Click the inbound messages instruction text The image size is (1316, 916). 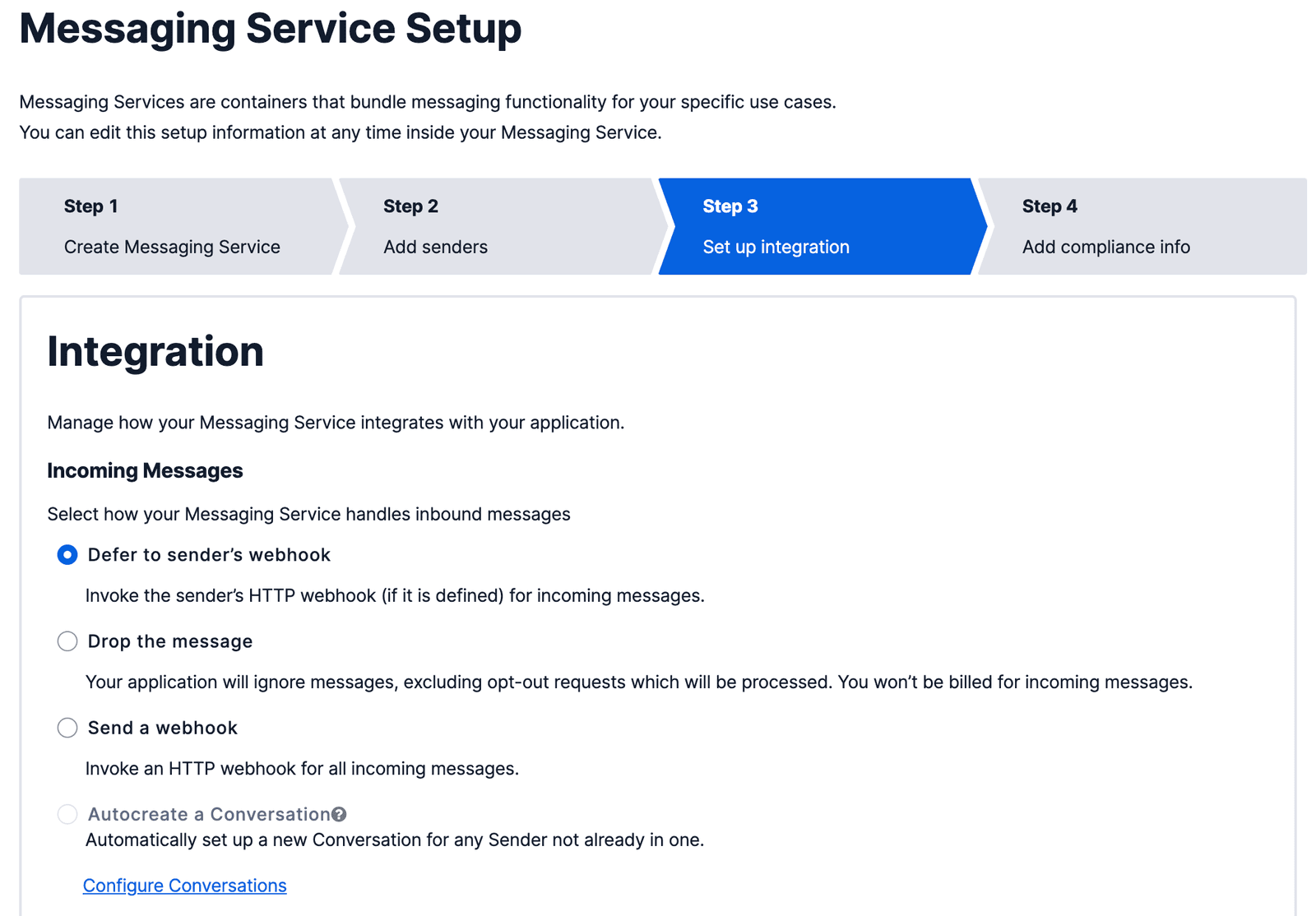308,514
